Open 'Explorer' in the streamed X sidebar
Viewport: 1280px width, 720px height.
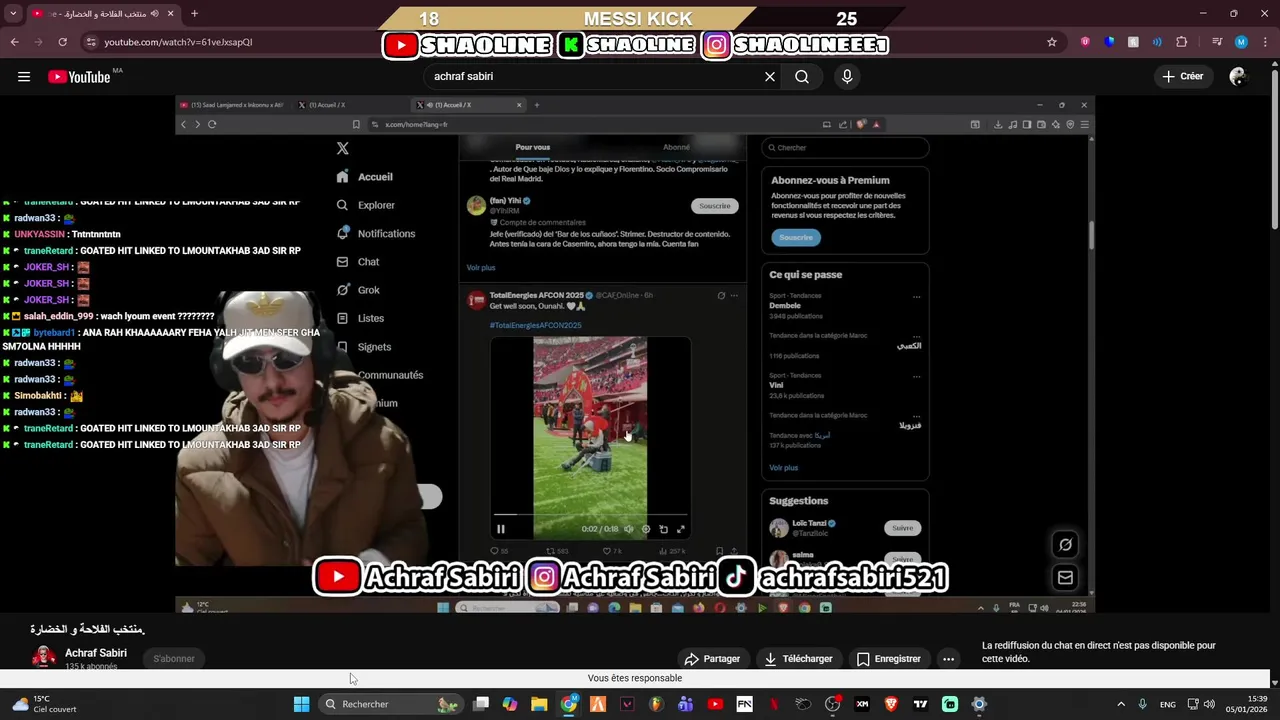[366, 205]
